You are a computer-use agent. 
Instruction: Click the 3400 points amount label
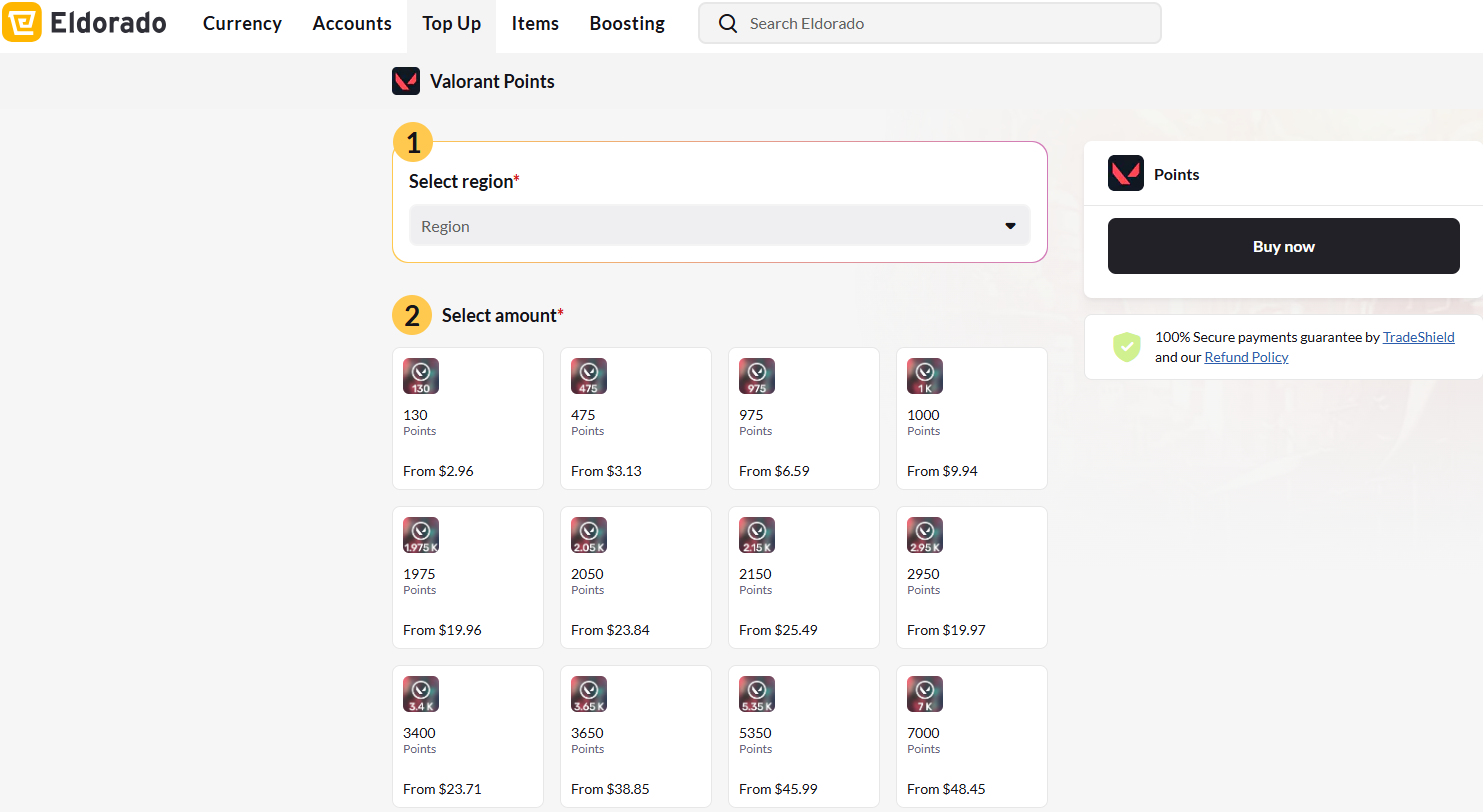click(419, 733)
